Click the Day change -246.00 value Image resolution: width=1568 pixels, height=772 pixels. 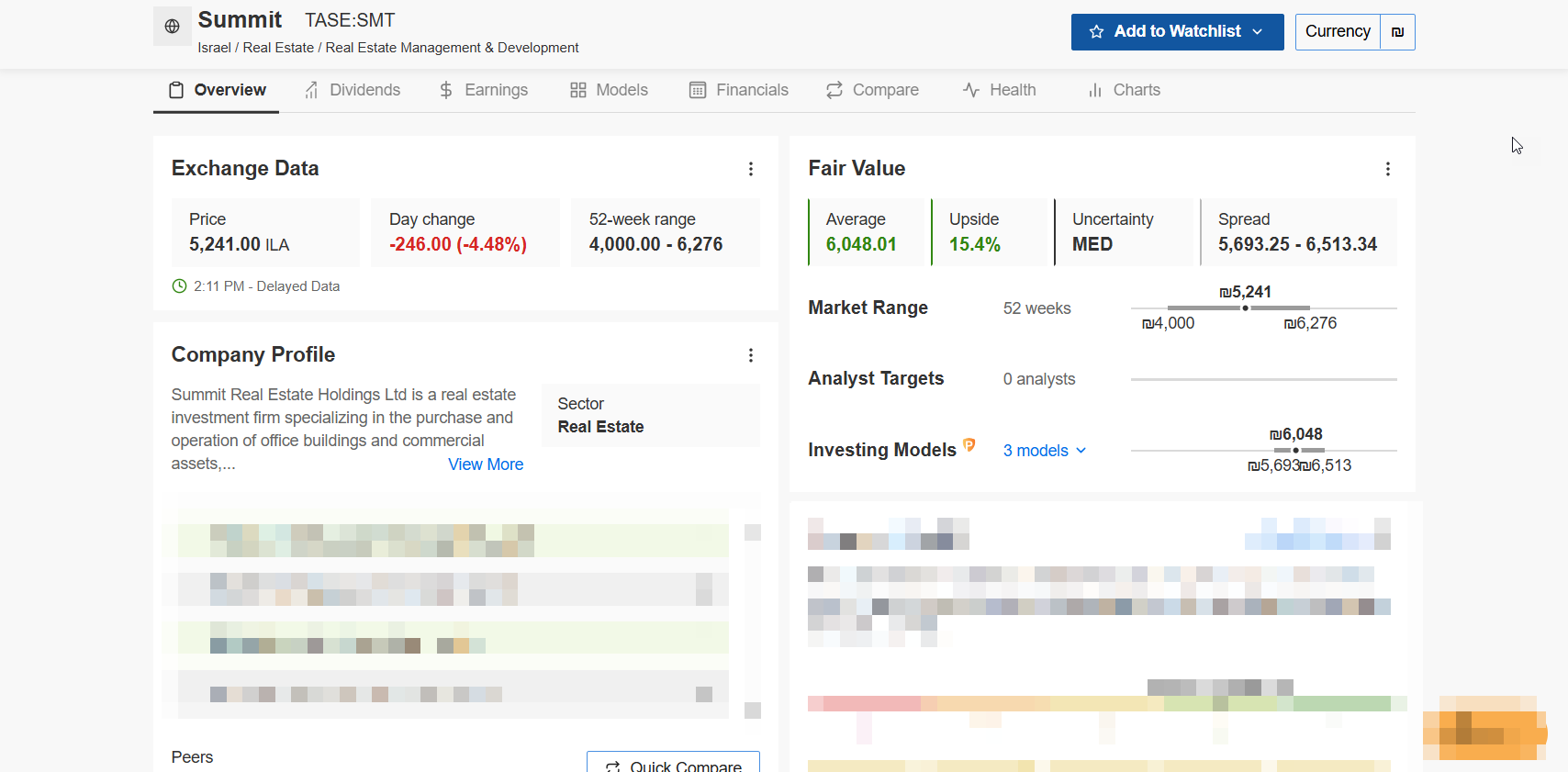(x=458, y=245)
